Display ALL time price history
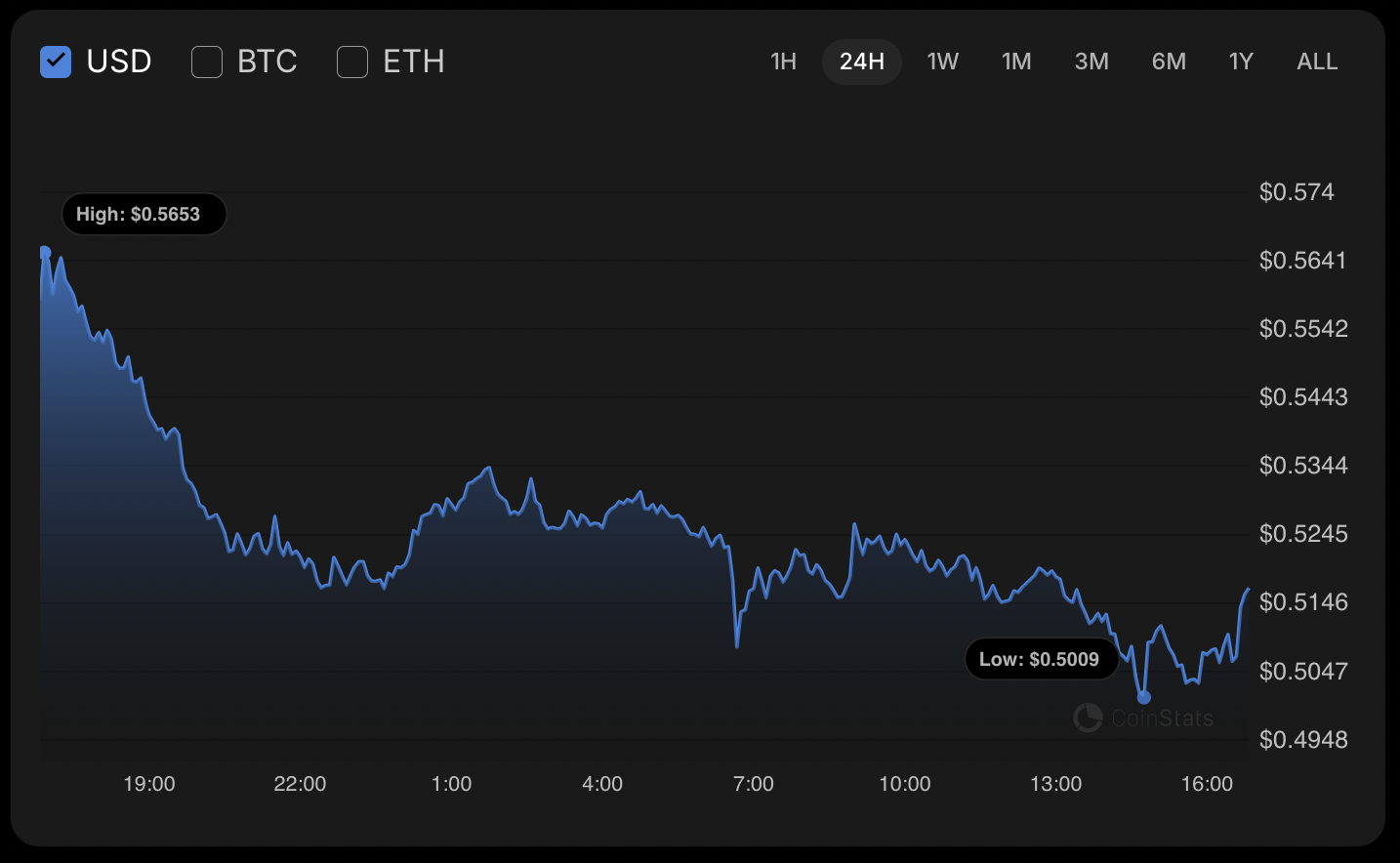The image size is (1400, 863). pos(1317,62)
